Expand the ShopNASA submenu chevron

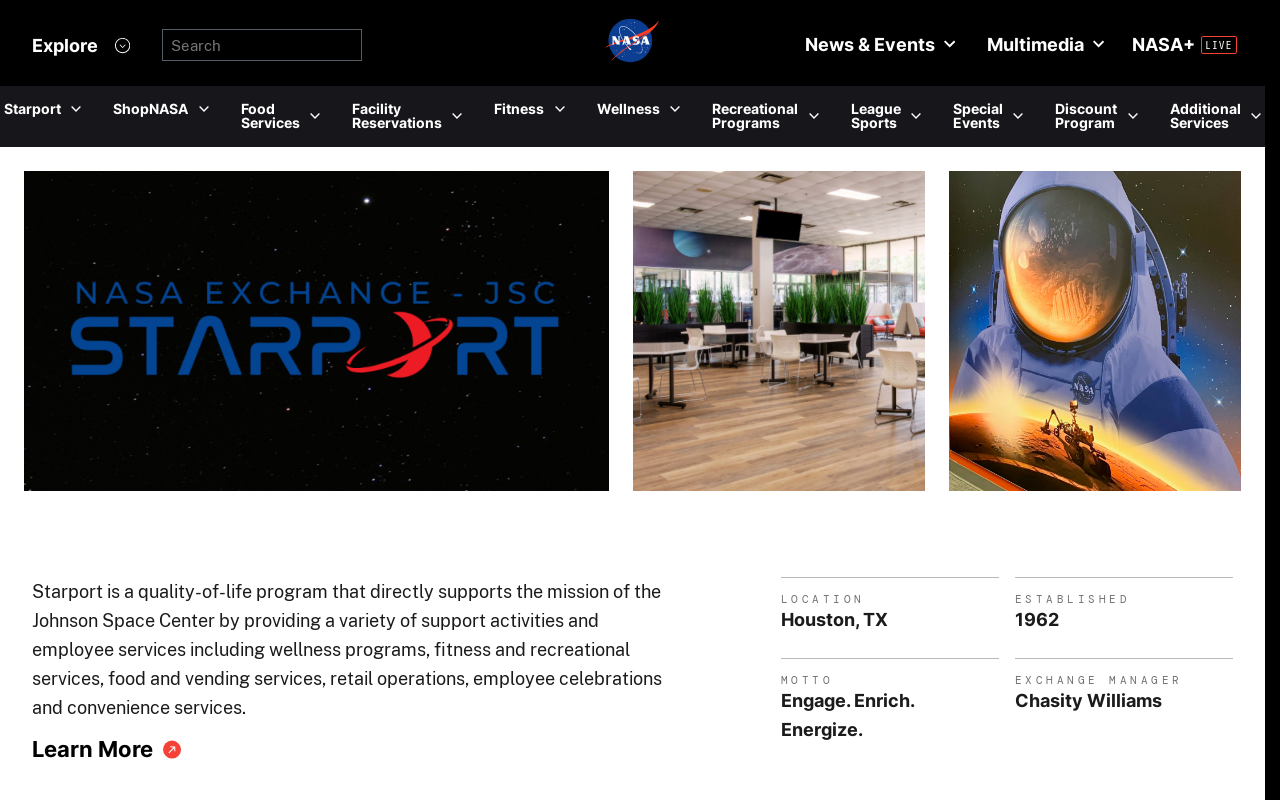point(204,109)
